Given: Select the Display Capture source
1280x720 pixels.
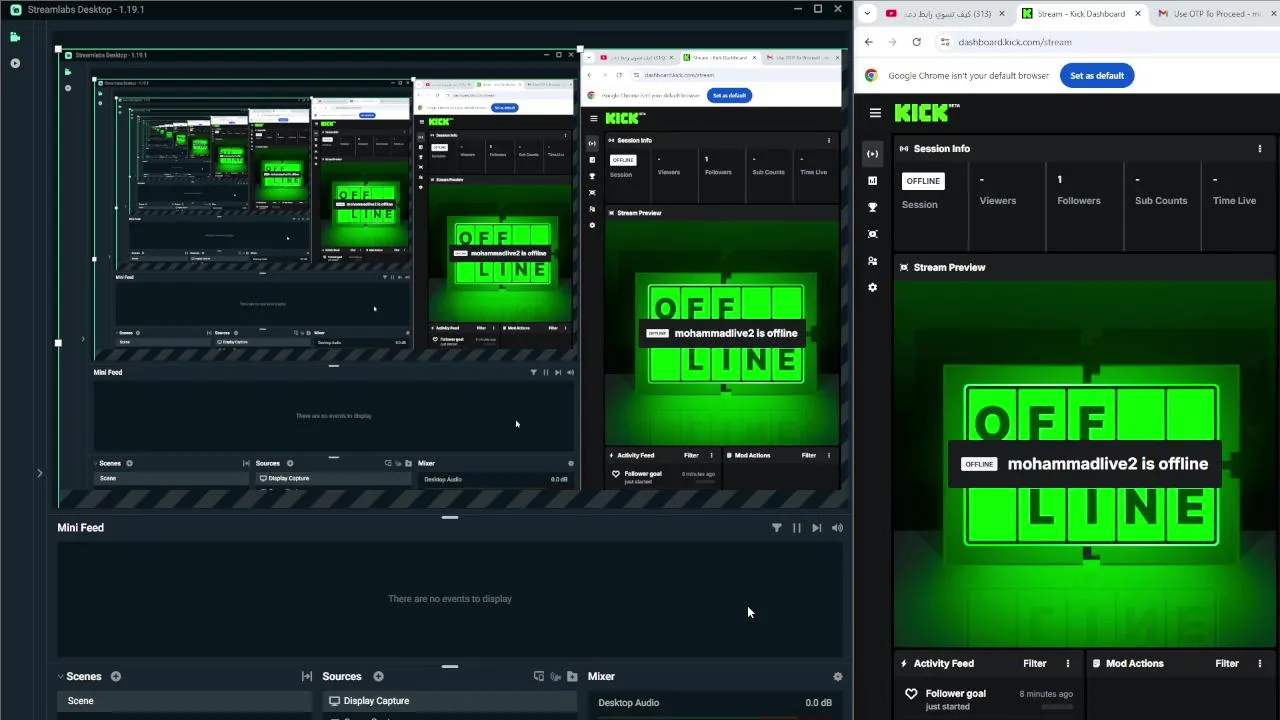Looking at the screenshot, I should [449, 701].
